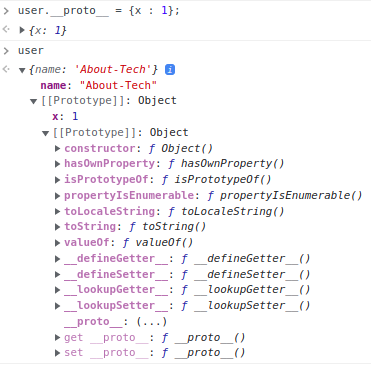Expand the __defineSetter__ function entry
The image size is (371, 365).
(x=57, y=274)
